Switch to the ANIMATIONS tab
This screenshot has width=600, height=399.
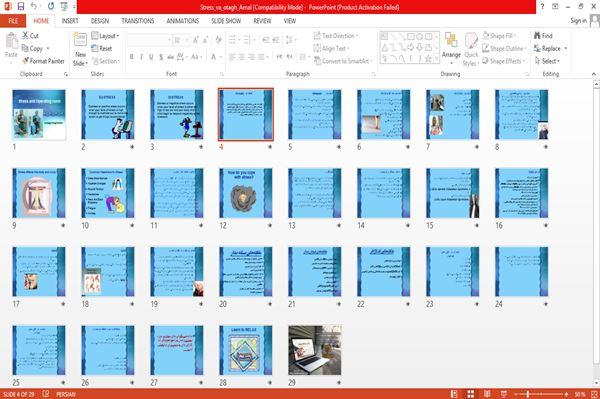coord(183,21)
